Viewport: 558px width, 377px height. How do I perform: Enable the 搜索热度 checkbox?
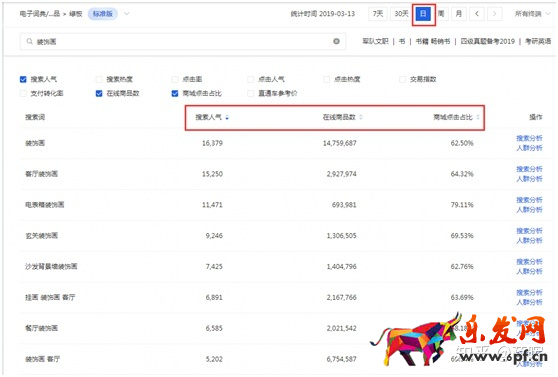[99, 79]
